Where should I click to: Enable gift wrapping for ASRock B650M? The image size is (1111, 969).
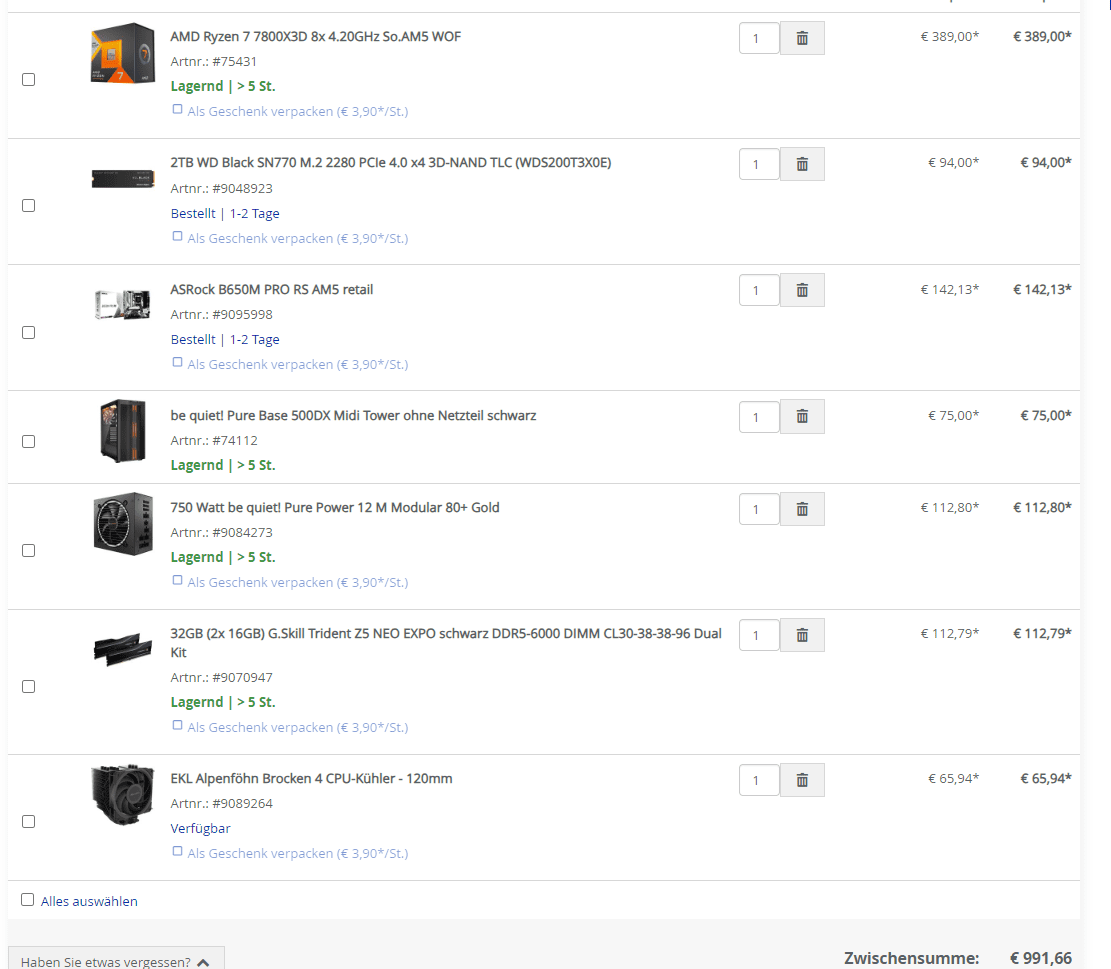(x=178, y=363)
